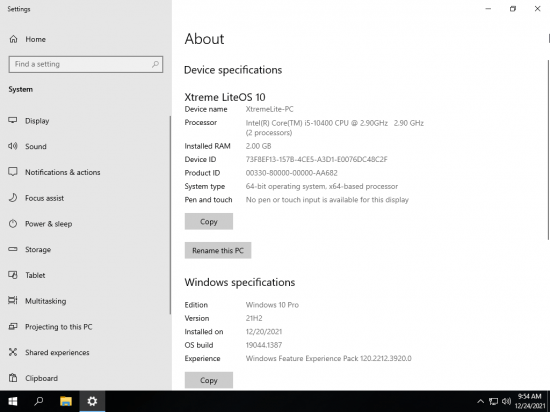Screen dimensions: 550x412
Task: Click the About page scrollbar
Action: (548, 150)
